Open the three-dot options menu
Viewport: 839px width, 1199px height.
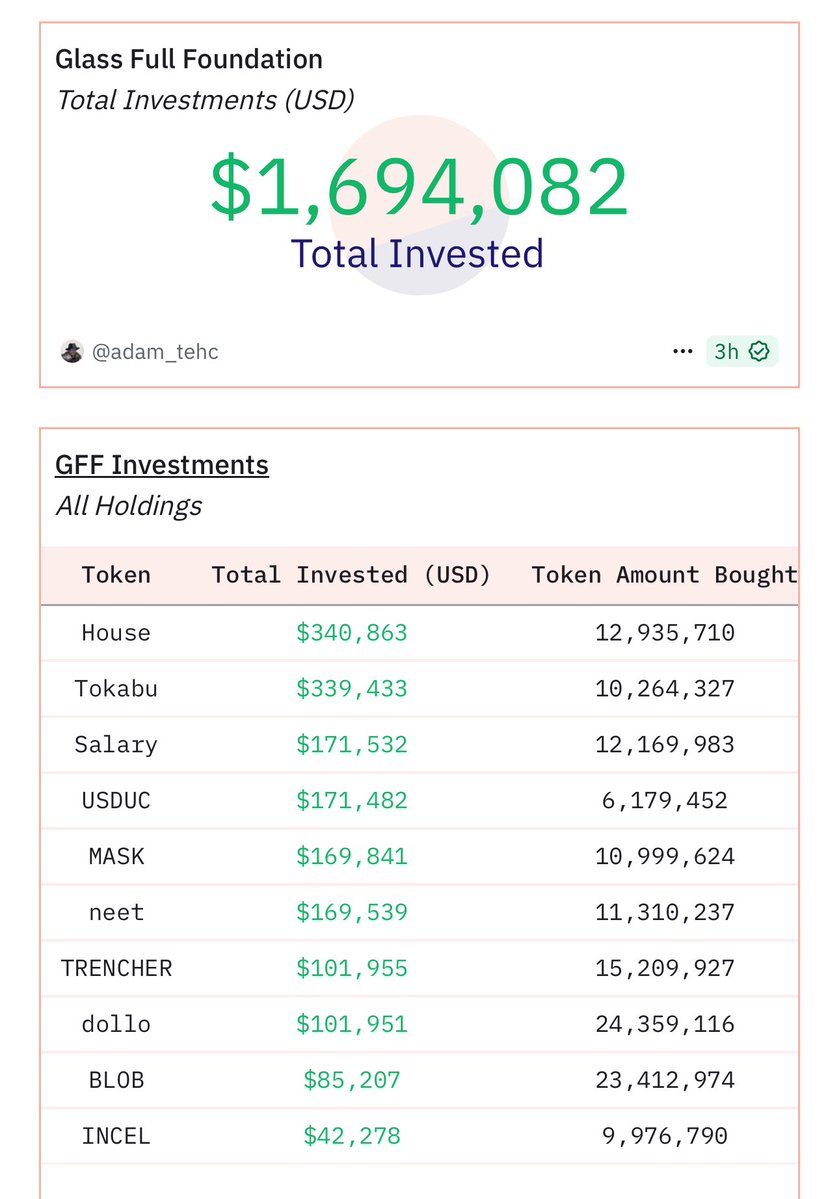(x=682, y=352)
